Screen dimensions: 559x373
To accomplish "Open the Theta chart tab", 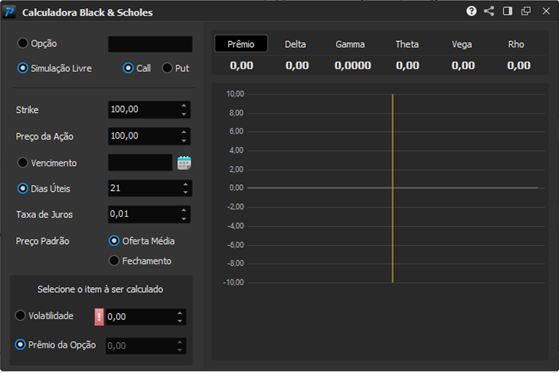I will pos(407,44).
